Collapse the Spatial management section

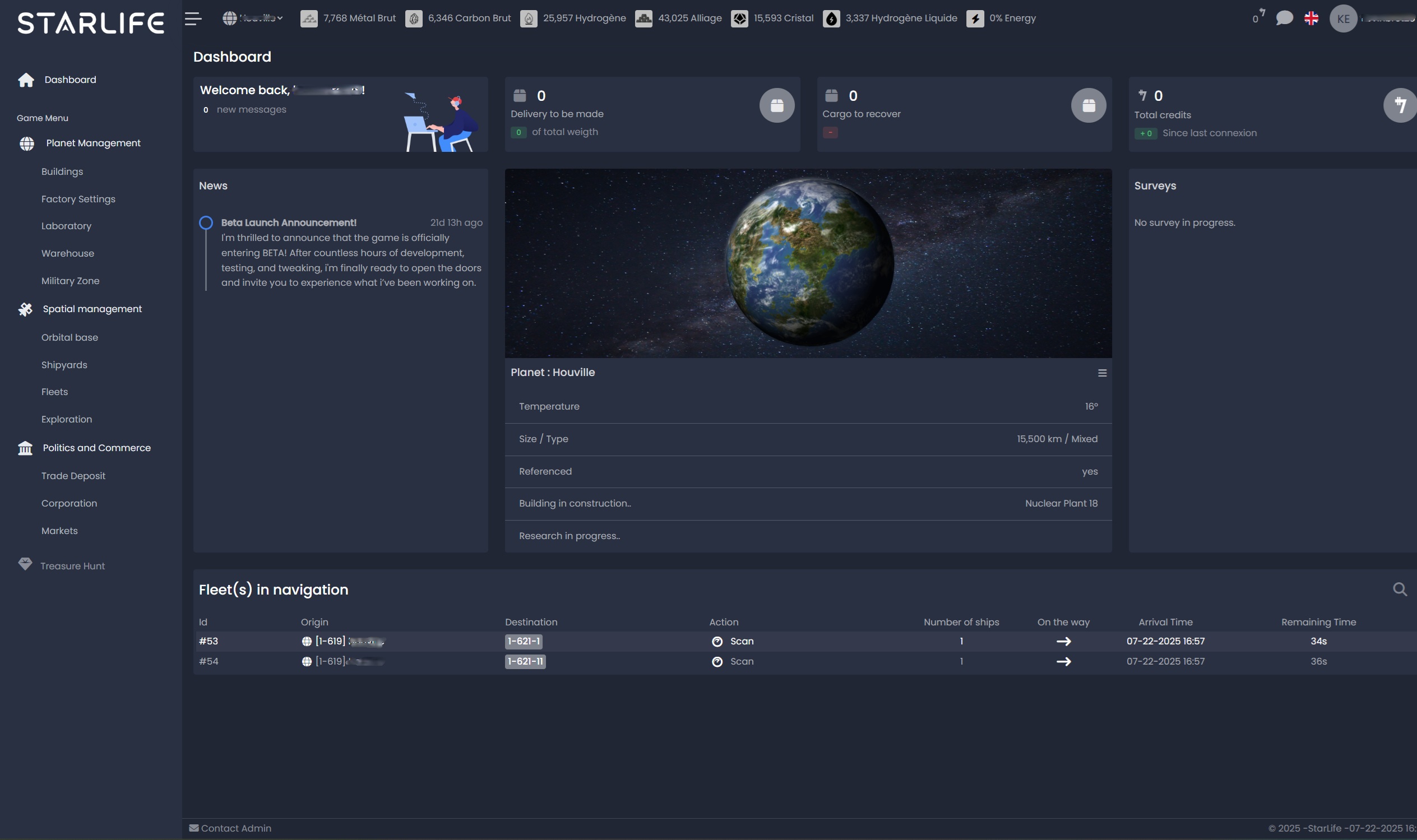click(x=92, y=309)
